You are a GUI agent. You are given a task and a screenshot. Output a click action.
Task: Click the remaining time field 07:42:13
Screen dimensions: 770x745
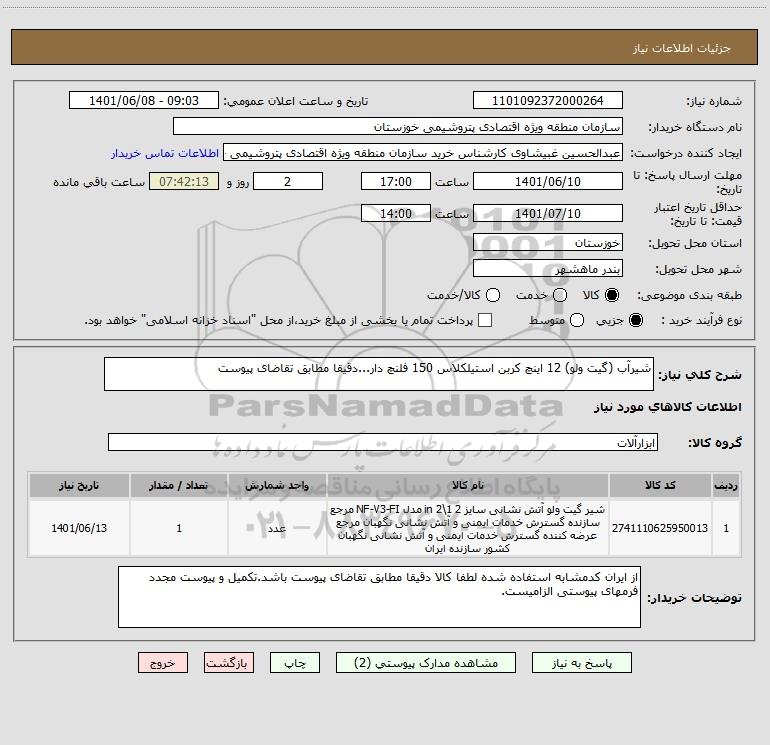[x=184, y=181]
